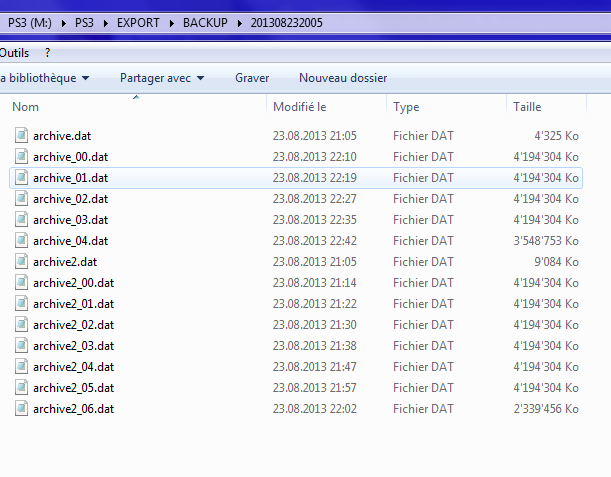Expand the arrow after BACKUP breadcrumb

point(240,23)
